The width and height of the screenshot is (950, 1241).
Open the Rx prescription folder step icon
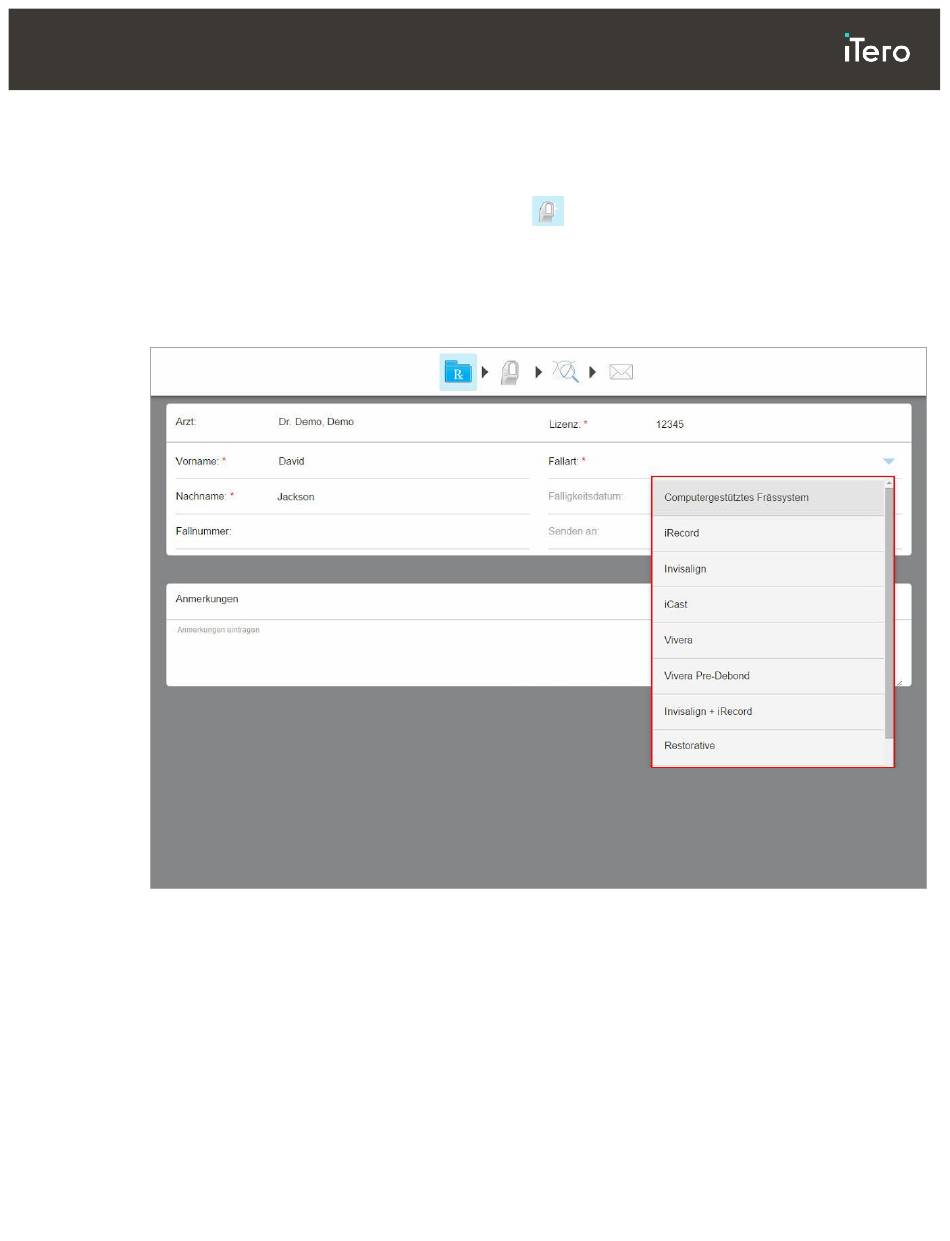coord(458,372)
